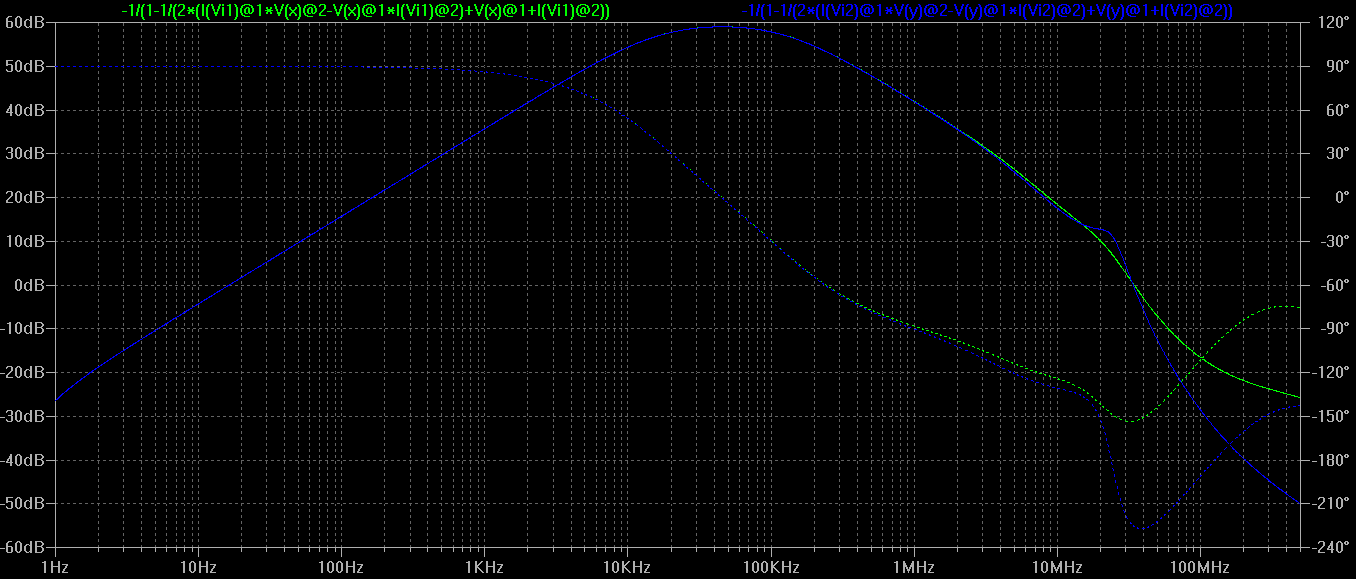Click the 10KHz frequency axis label
Image resolution: width=1356 pixels, height=579 pixels.
(x=627, y=568)
